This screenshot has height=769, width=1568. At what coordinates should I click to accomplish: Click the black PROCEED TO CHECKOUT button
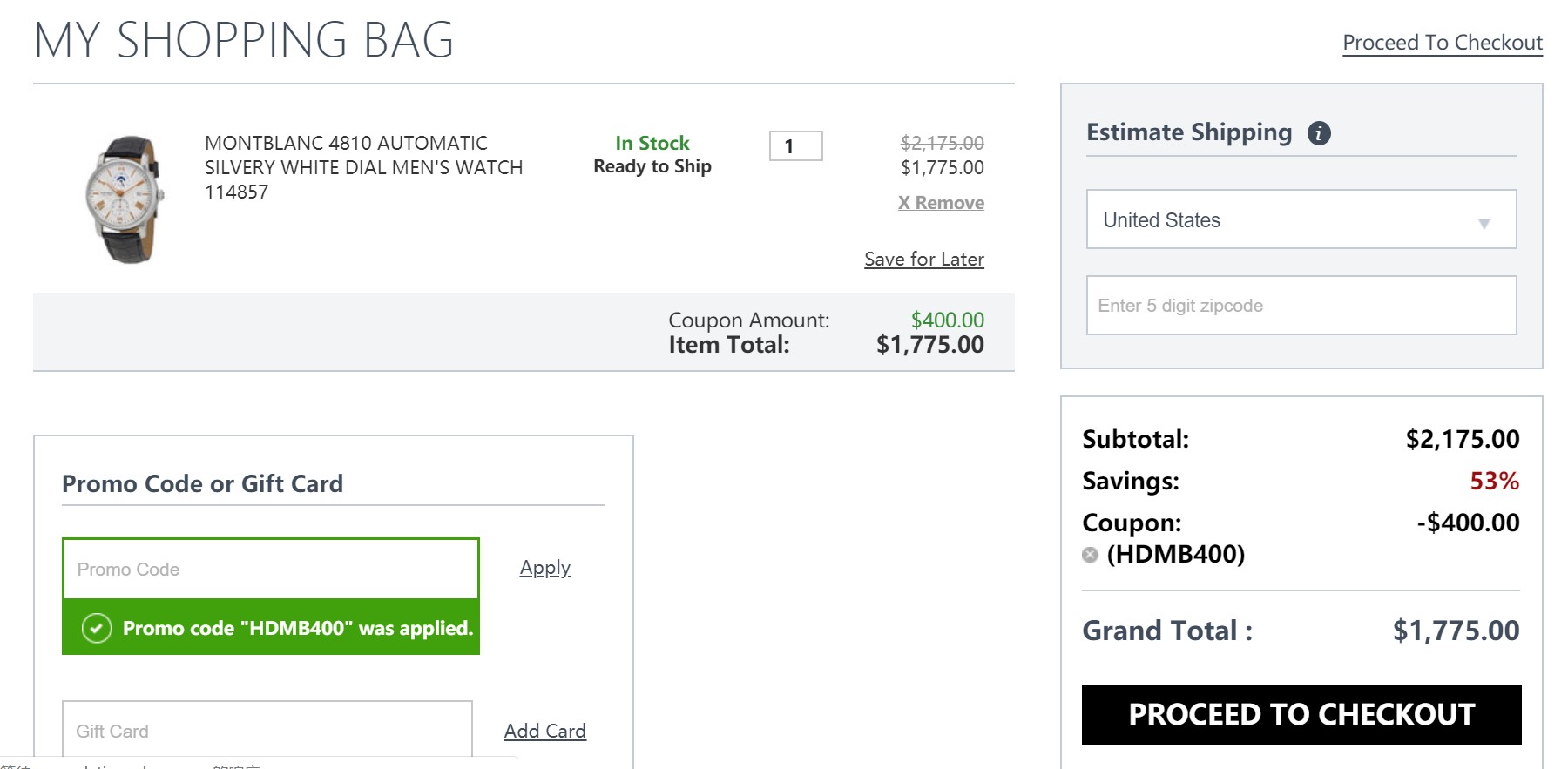[1301, 715]
